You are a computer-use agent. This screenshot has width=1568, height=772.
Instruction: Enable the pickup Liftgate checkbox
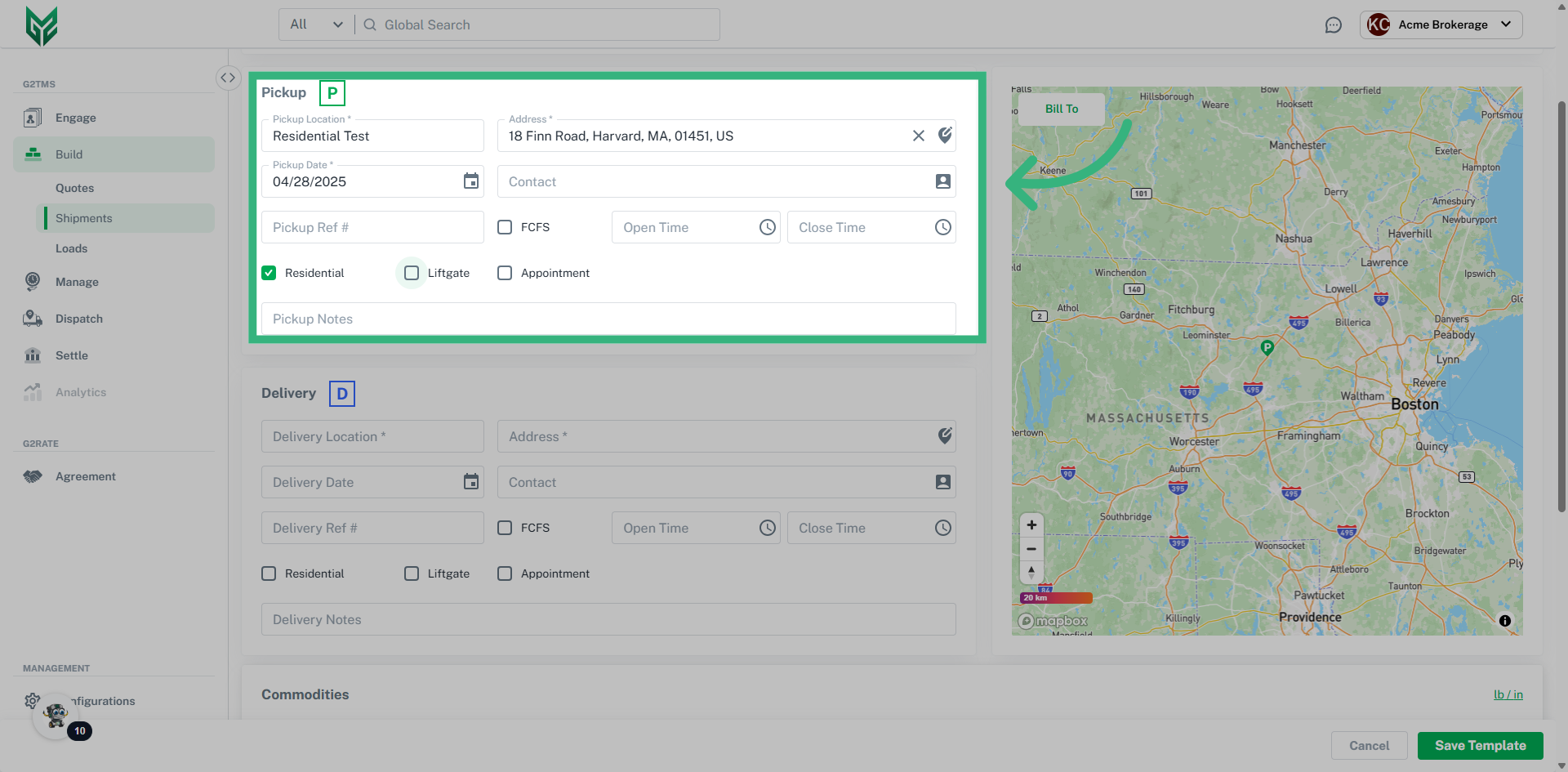pos(412,273)
